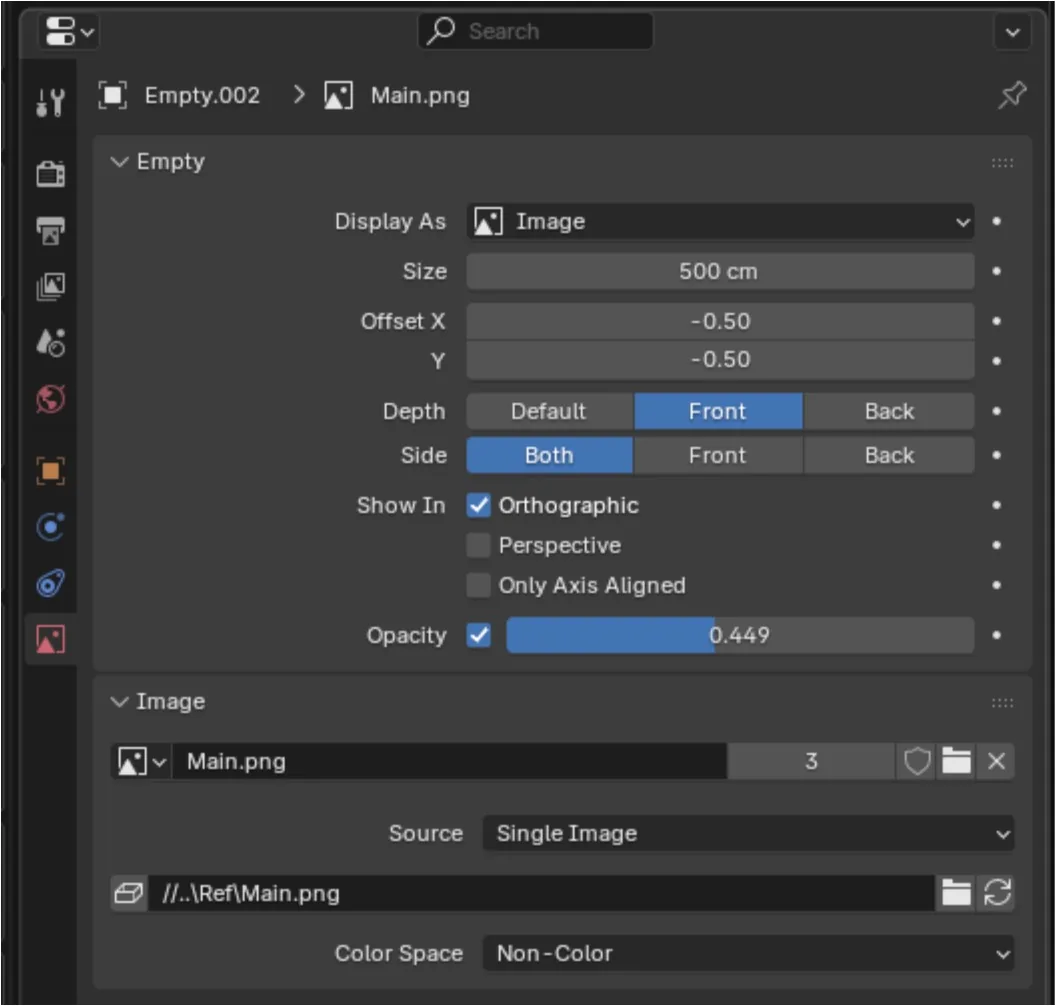Screen dimensions: 1056x1006
Task: Open image via folder icon beside shield
Action: (x=956, y=762)
